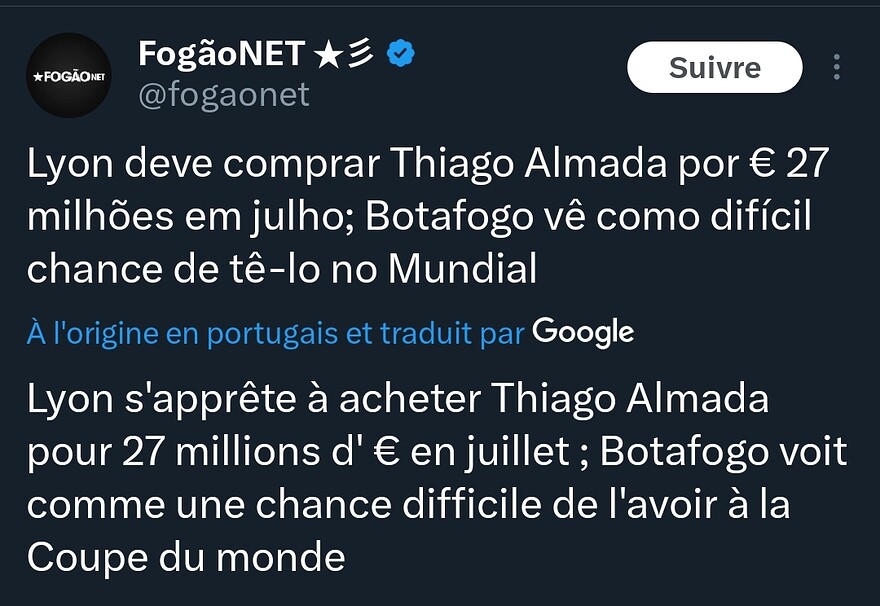The height and width of the screenshot is (606, 880).
Task: Click the striped symbol after the star
Action: tap(361, 53)
